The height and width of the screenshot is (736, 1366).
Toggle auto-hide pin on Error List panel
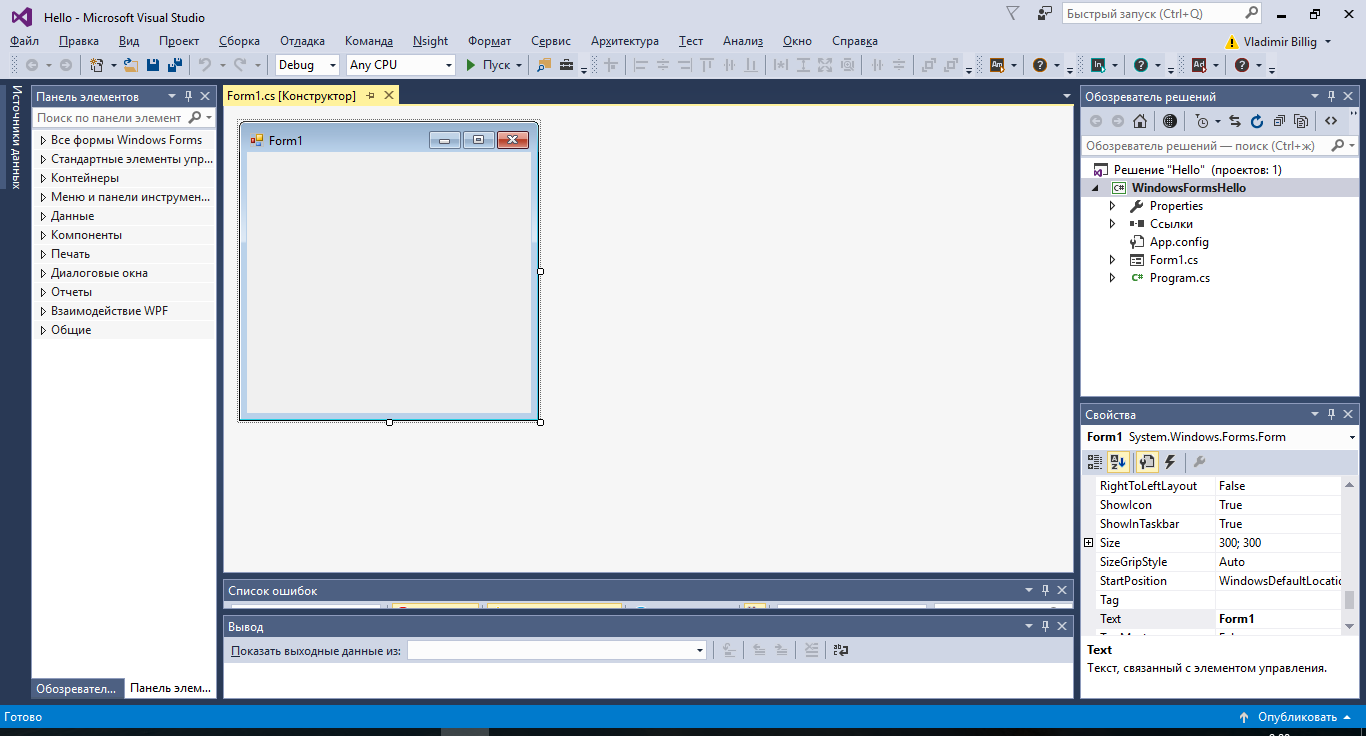(x=1045, y=590)
